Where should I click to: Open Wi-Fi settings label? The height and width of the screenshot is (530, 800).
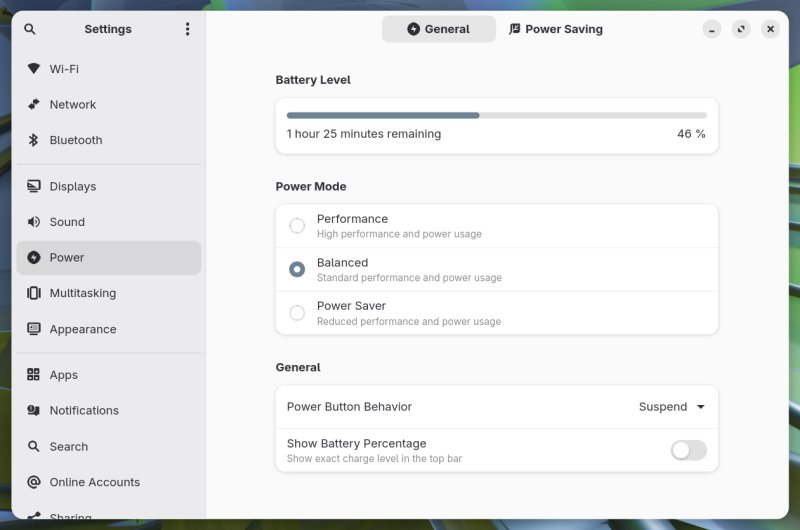tap(64, 69)
